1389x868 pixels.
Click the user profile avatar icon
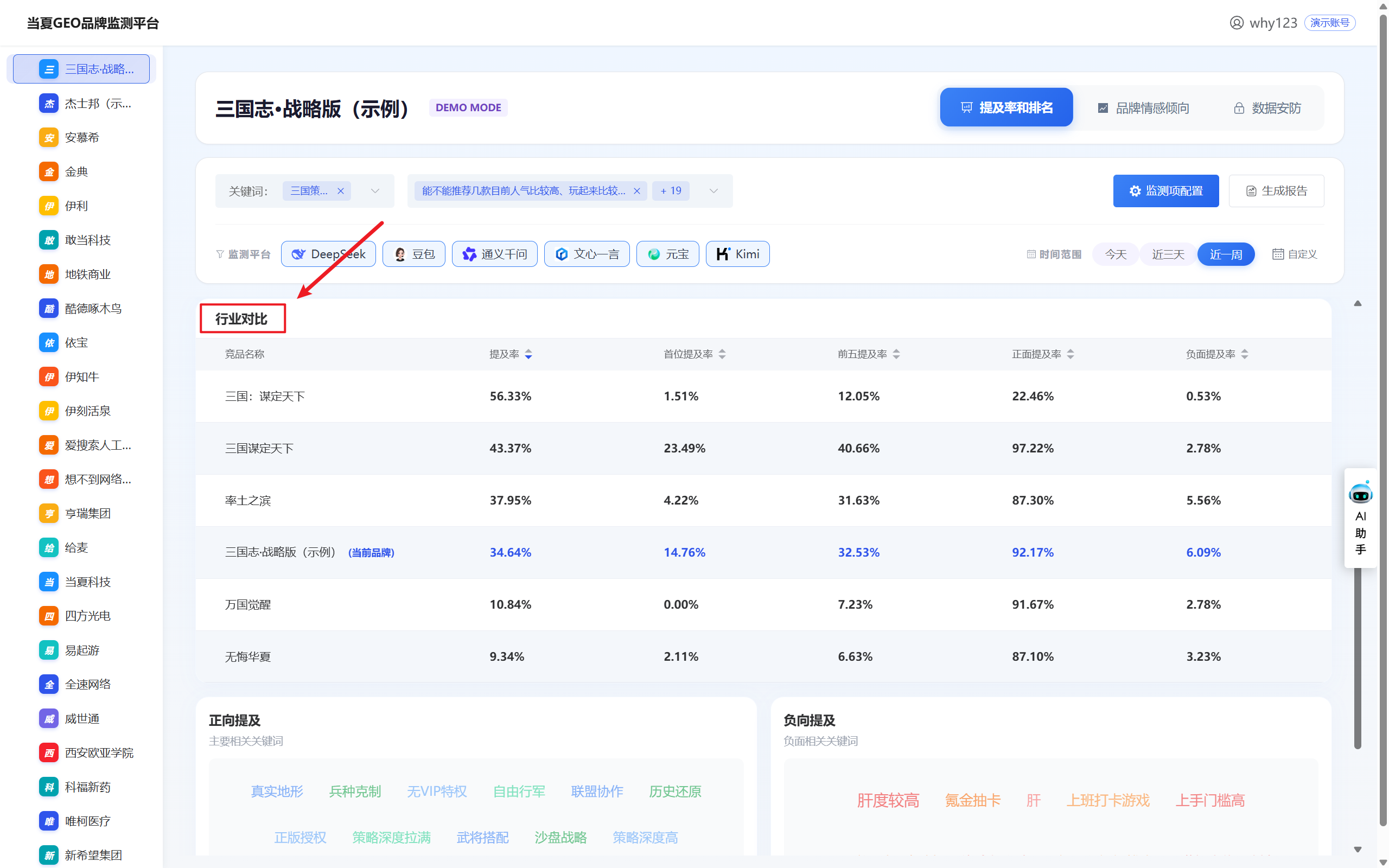[1237, 23]
